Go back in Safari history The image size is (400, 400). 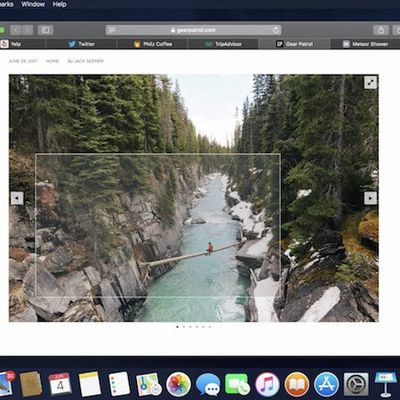point(16,30)
